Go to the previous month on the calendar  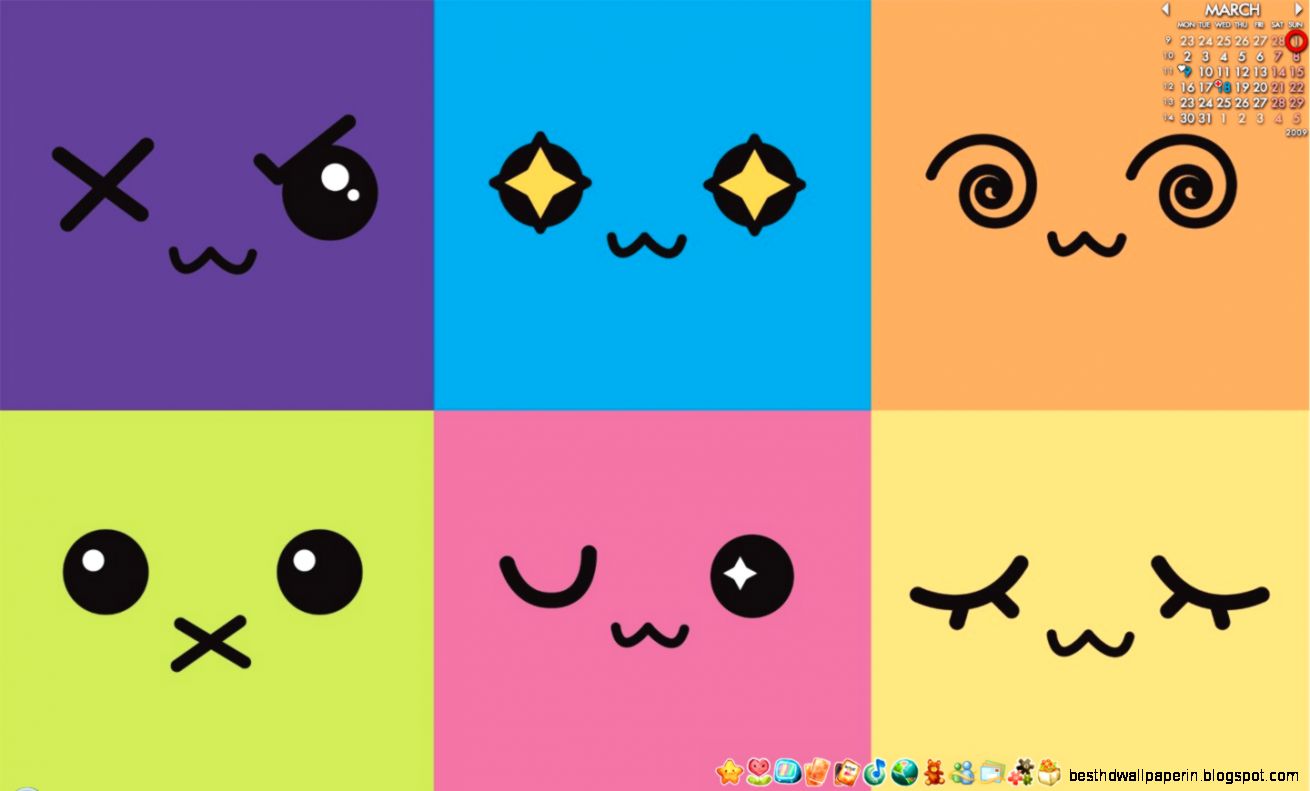(1166, 8)
